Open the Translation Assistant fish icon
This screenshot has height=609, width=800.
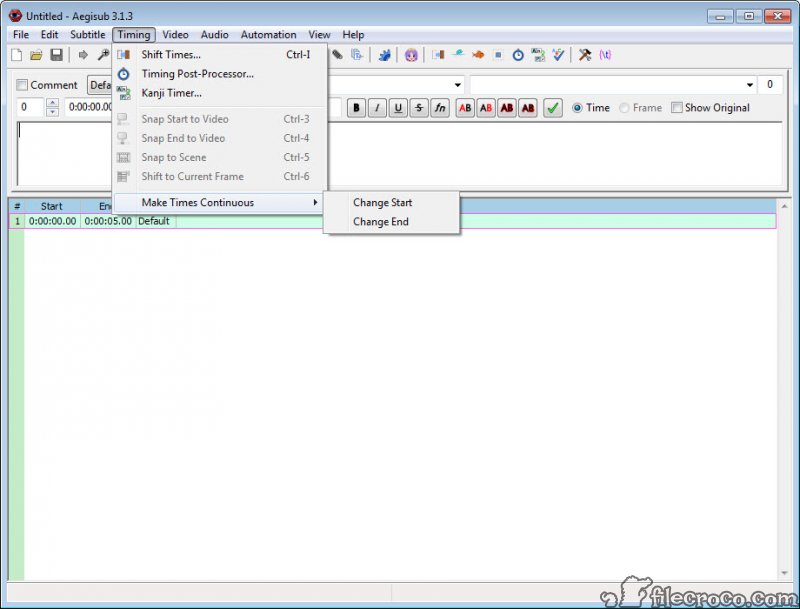pyautogui.click(x=478, y=55)
